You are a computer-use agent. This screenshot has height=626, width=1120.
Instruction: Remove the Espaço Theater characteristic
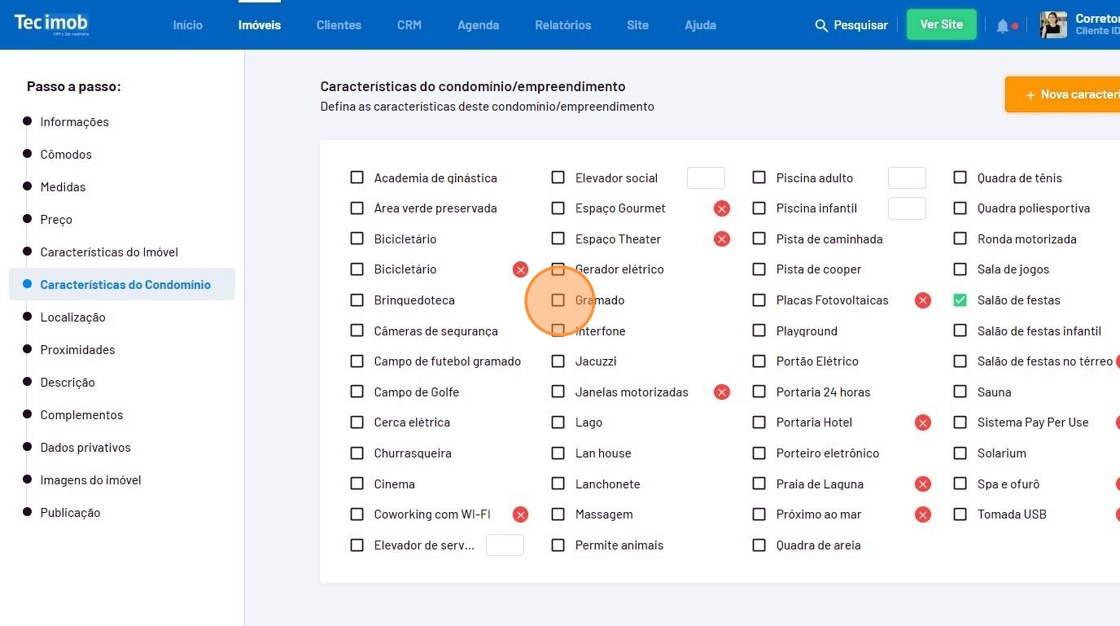[721, 239]
